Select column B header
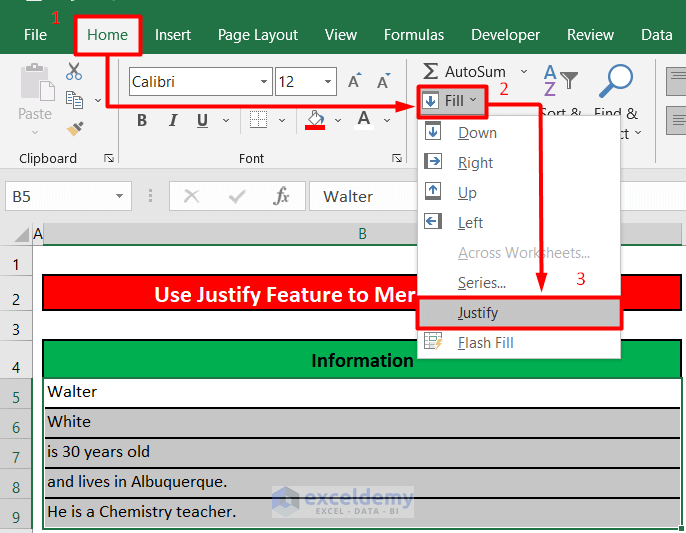Screen dimensions: 686x533 point(362,234)
